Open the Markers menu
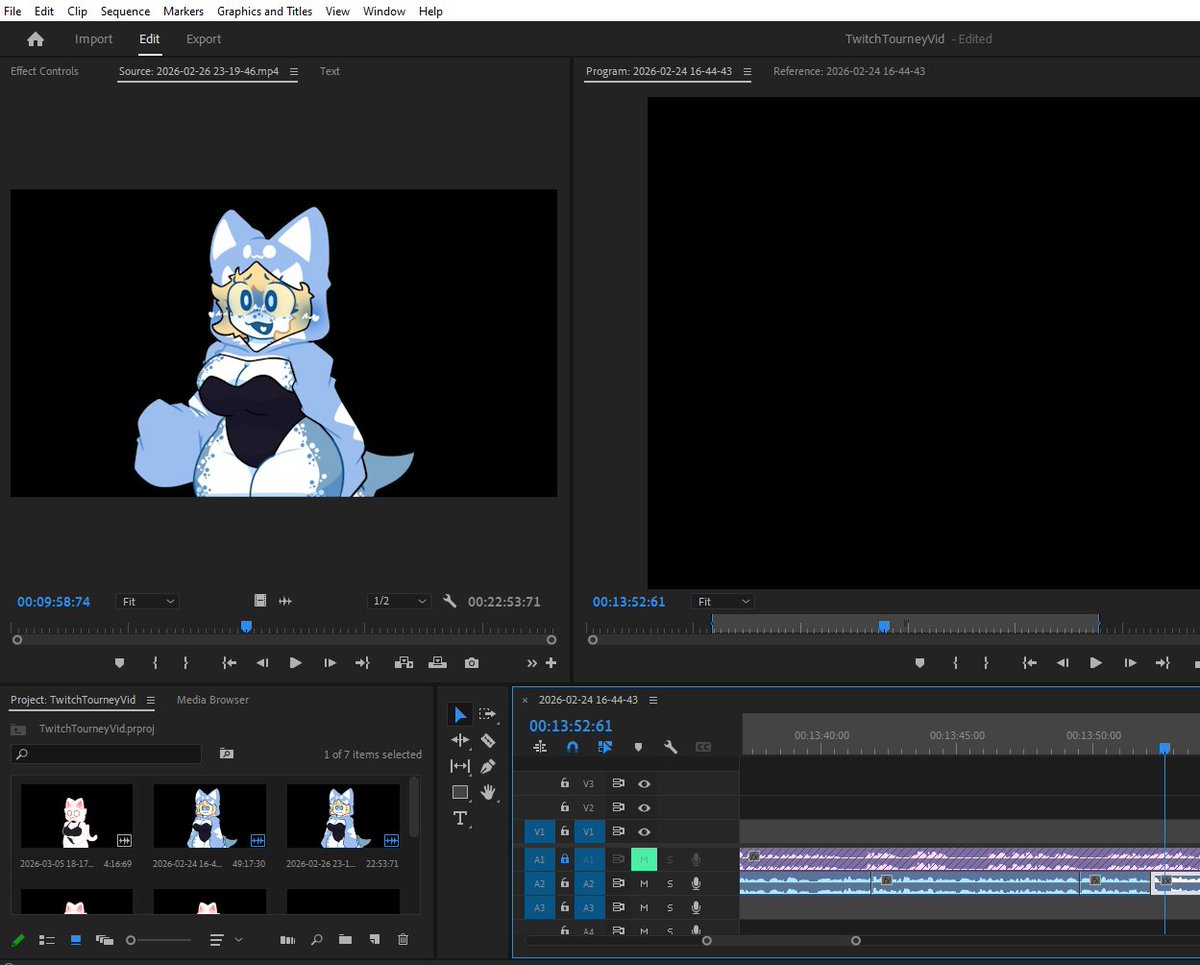The height and width of the screenshot is (965, 1200). [x=183, y=11]
